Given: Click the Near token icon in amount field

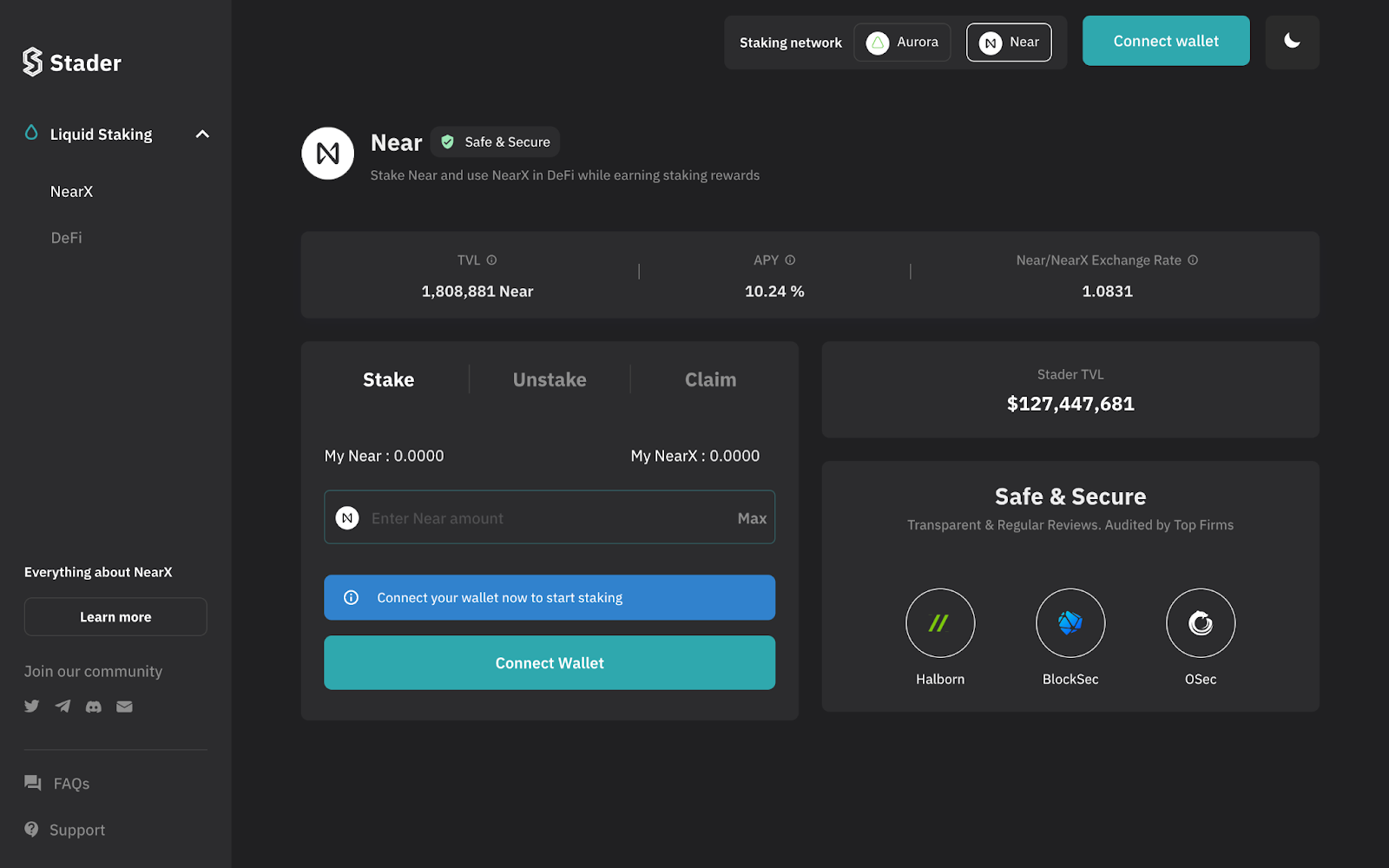Looking at the screenshot, I should click(347, 518).
